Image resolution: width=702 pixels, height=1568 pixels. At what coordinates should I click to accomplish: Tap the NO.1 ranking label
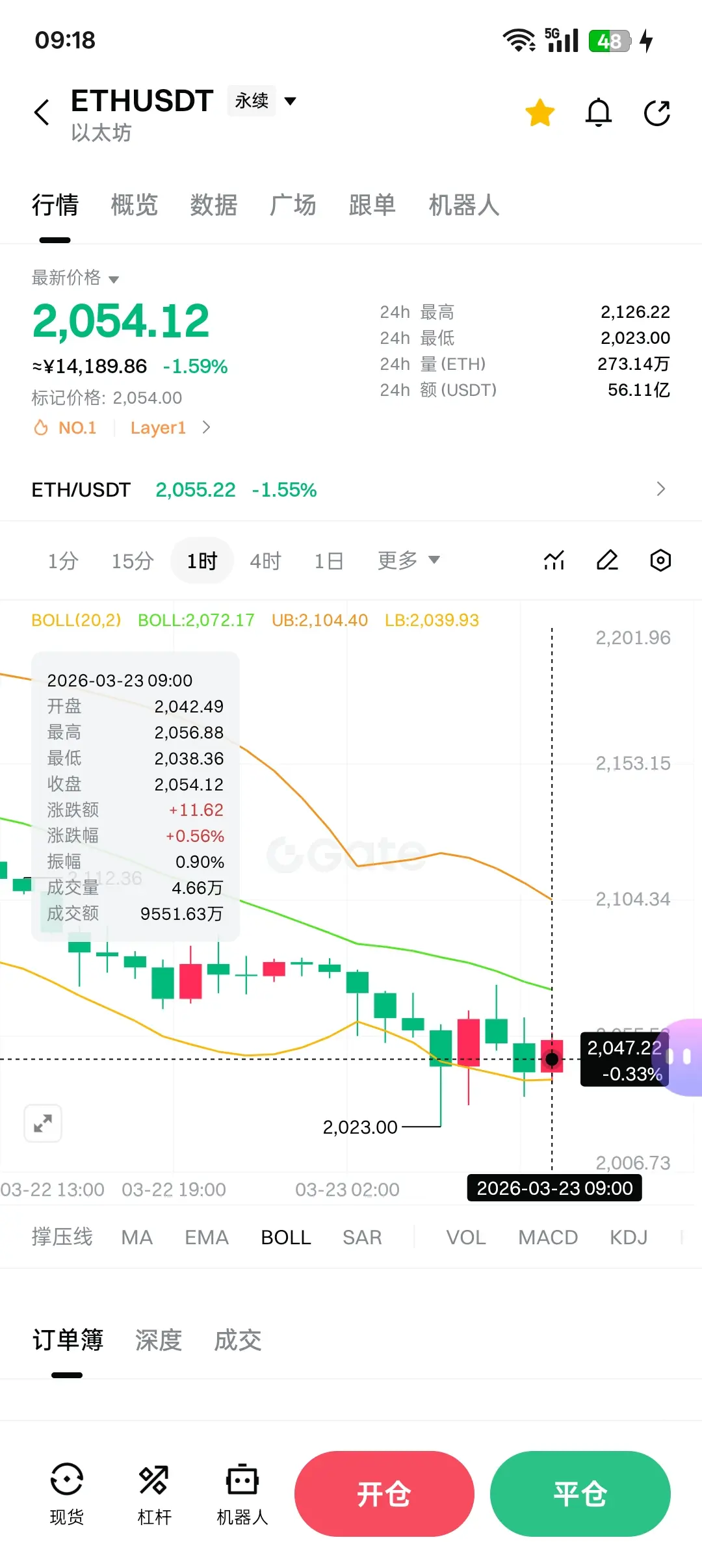(77, 427)
